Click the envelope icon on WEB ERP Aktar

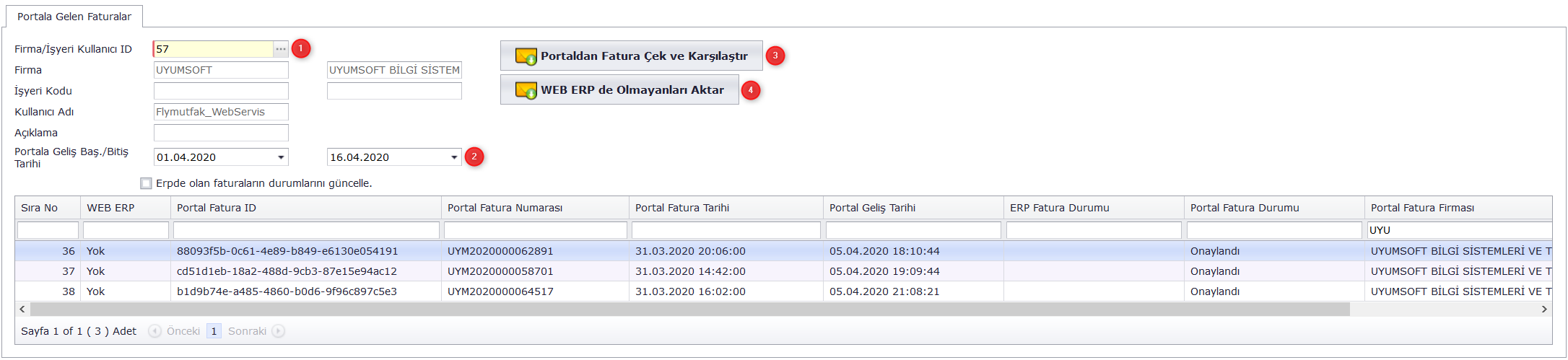526,90
